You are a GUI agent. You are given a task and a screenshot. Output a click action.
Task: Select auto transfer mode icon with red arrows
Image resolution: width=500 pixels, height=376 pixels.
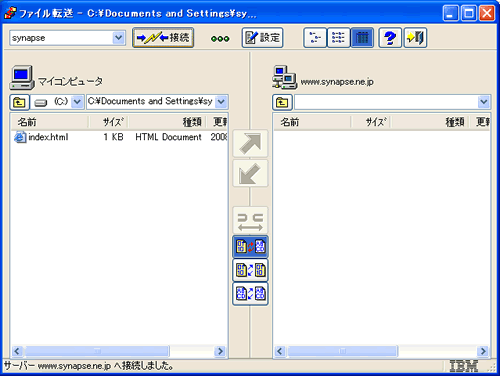[250, 247]
